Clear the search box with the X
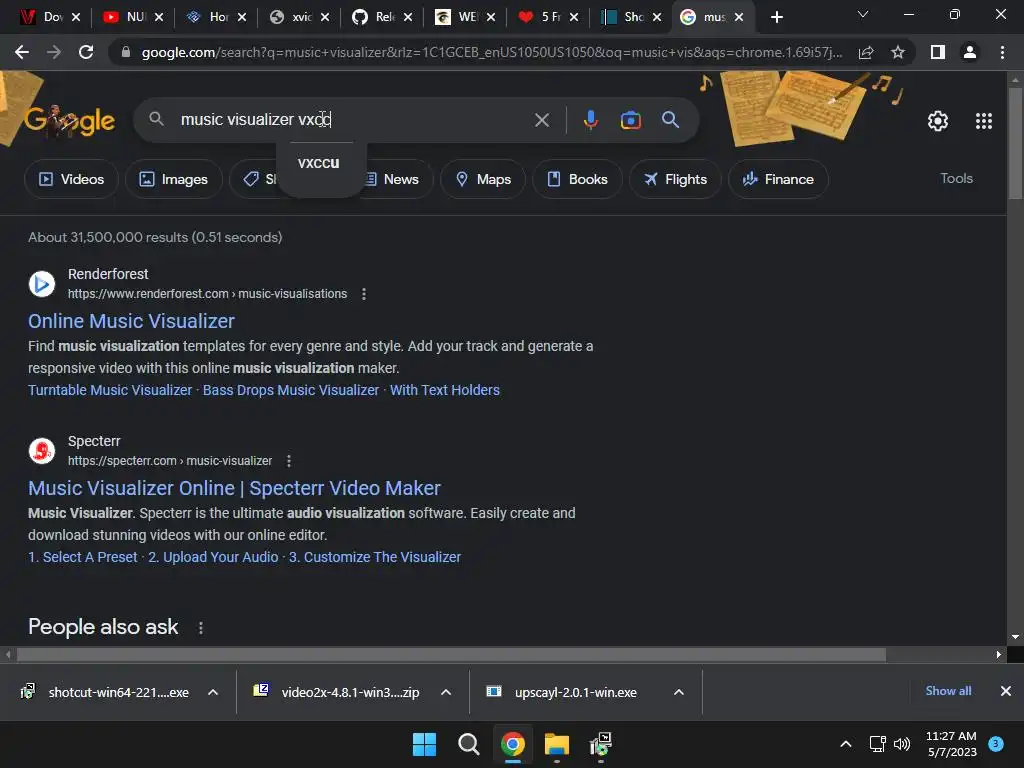Screen dimensions: 1024x768 pos(541,120)
